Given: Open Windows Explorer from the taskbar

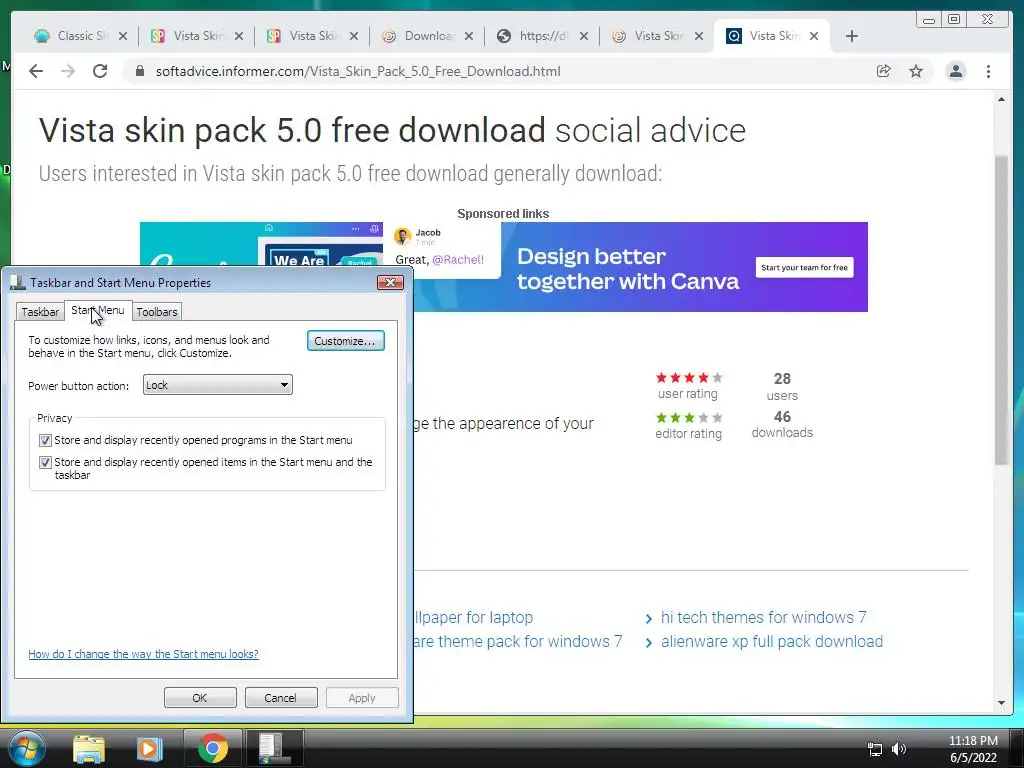Looking at the screenshot, I should 89,748.
